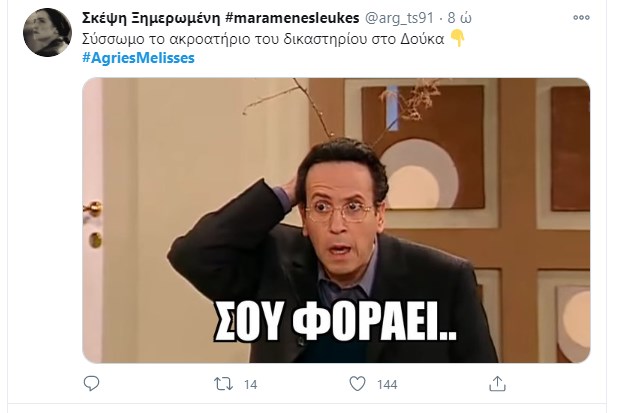Open the #AgriesMelisses hashtag link
623x413 pixels.
click(138, 58)
